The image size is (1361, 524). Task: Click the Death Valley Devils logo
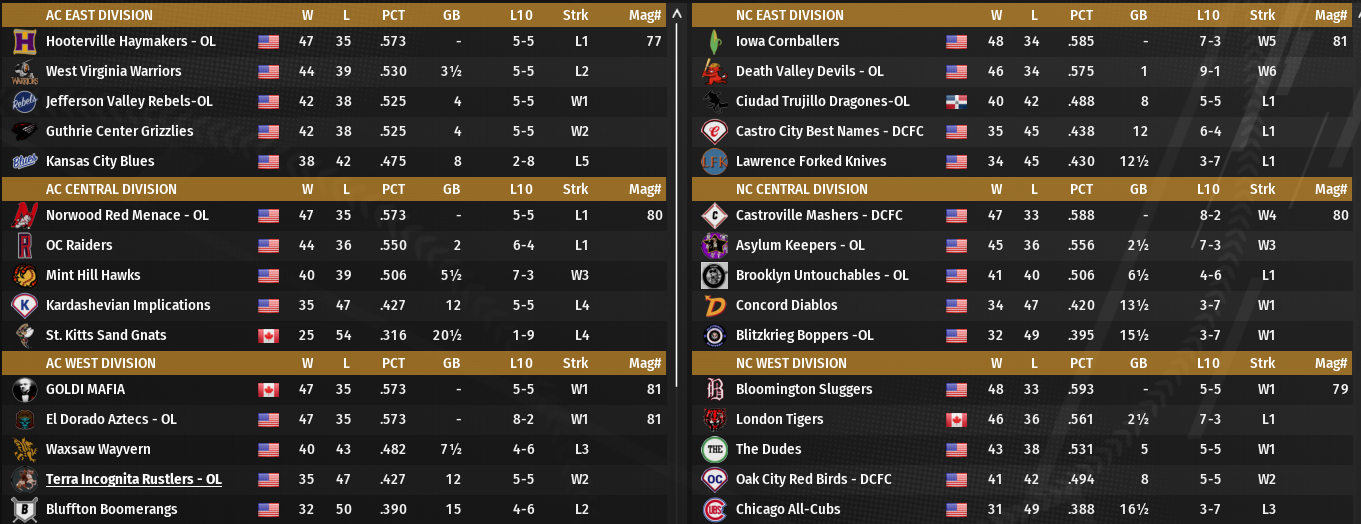coord(714,72)
